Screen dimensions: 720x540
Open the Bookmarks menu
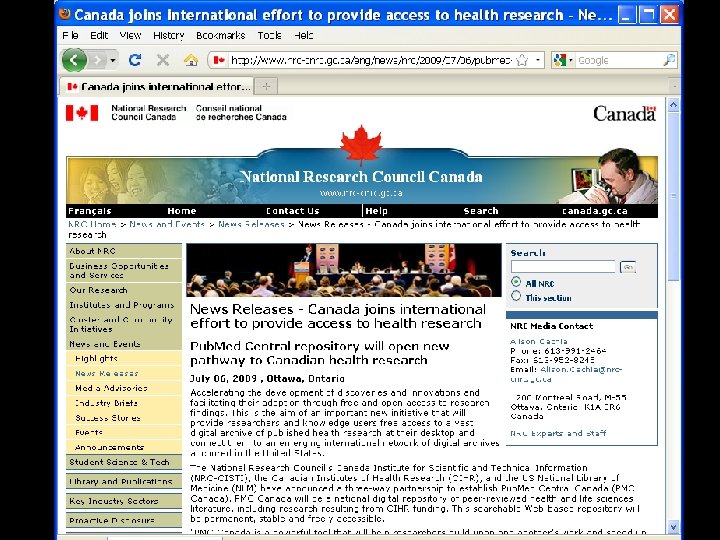220,35
